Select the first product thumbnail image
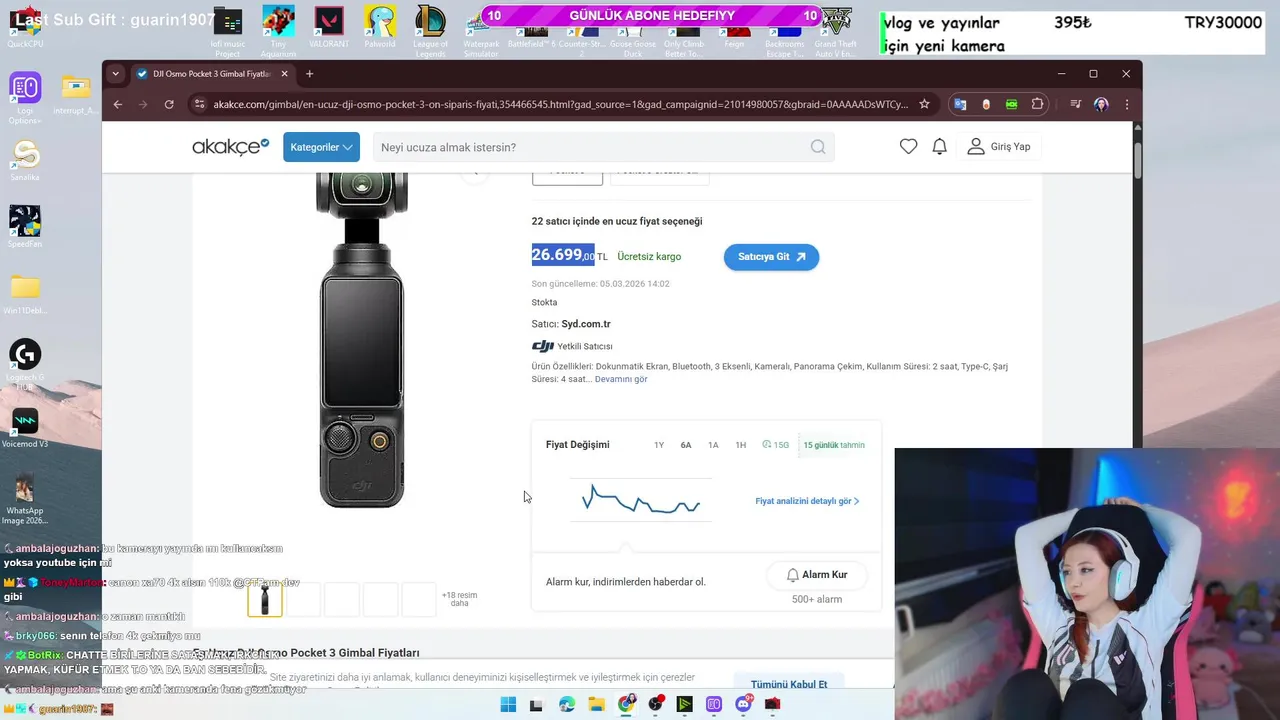1280x720 pixels. (265, 600)
